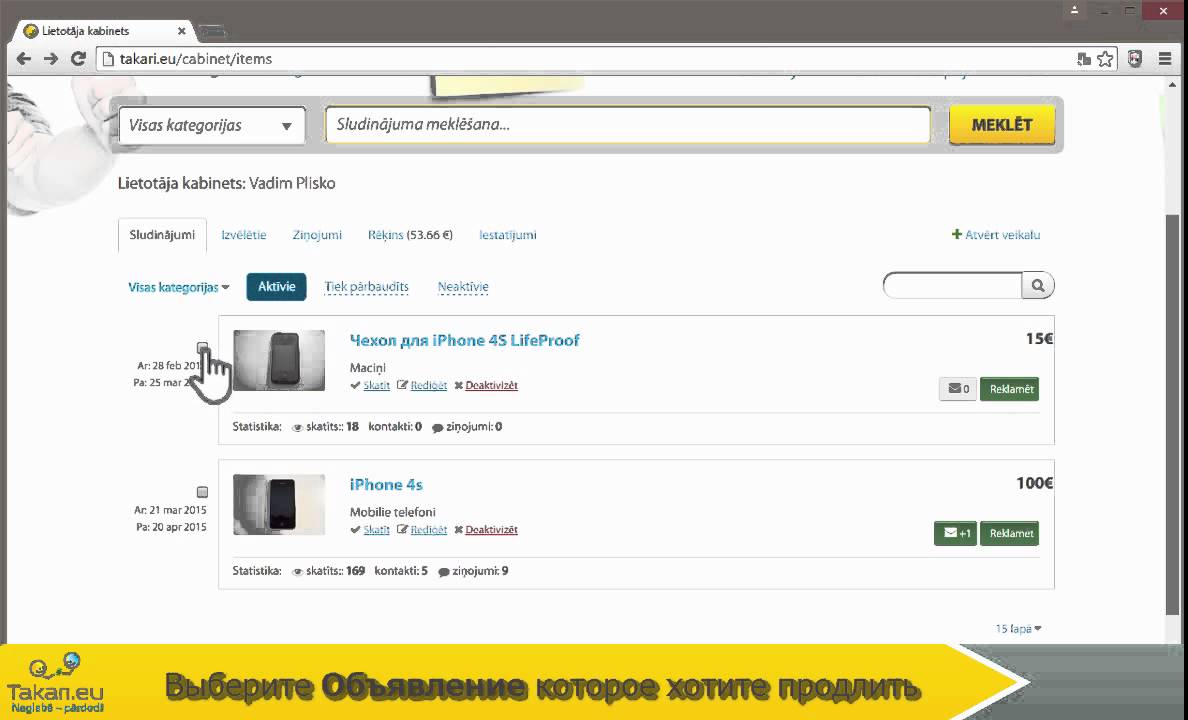
Task: Click Deaktivizēt for the LifeProof case listing
Action: pyautogui.click(x=491, y=385)
